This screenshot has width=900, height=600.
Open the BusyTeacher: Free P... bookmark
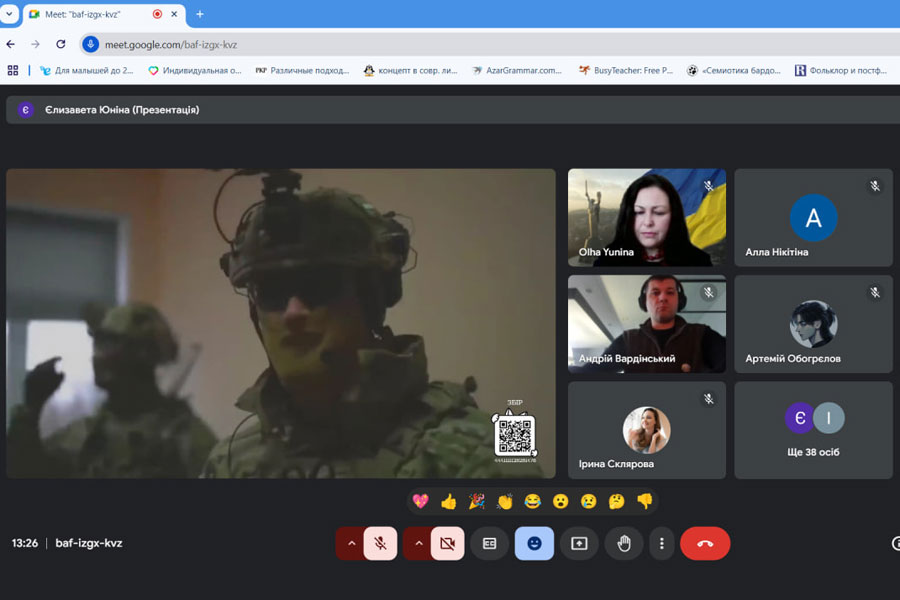coord(626,71)
